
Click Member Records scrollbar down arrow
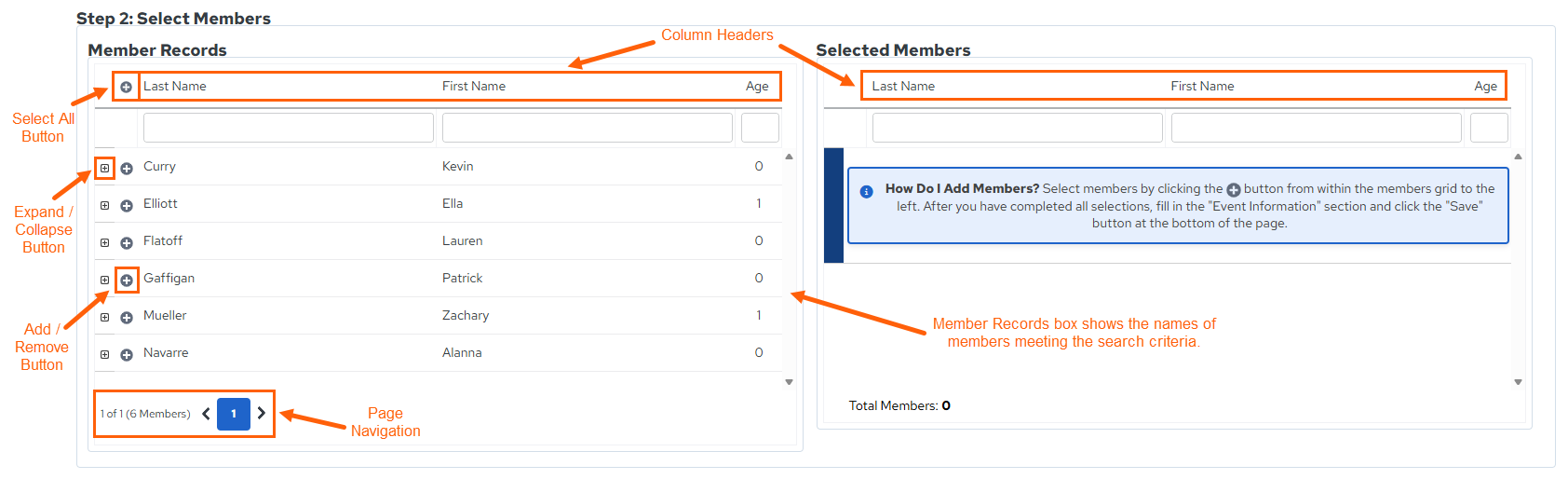(x=790, y=382)
